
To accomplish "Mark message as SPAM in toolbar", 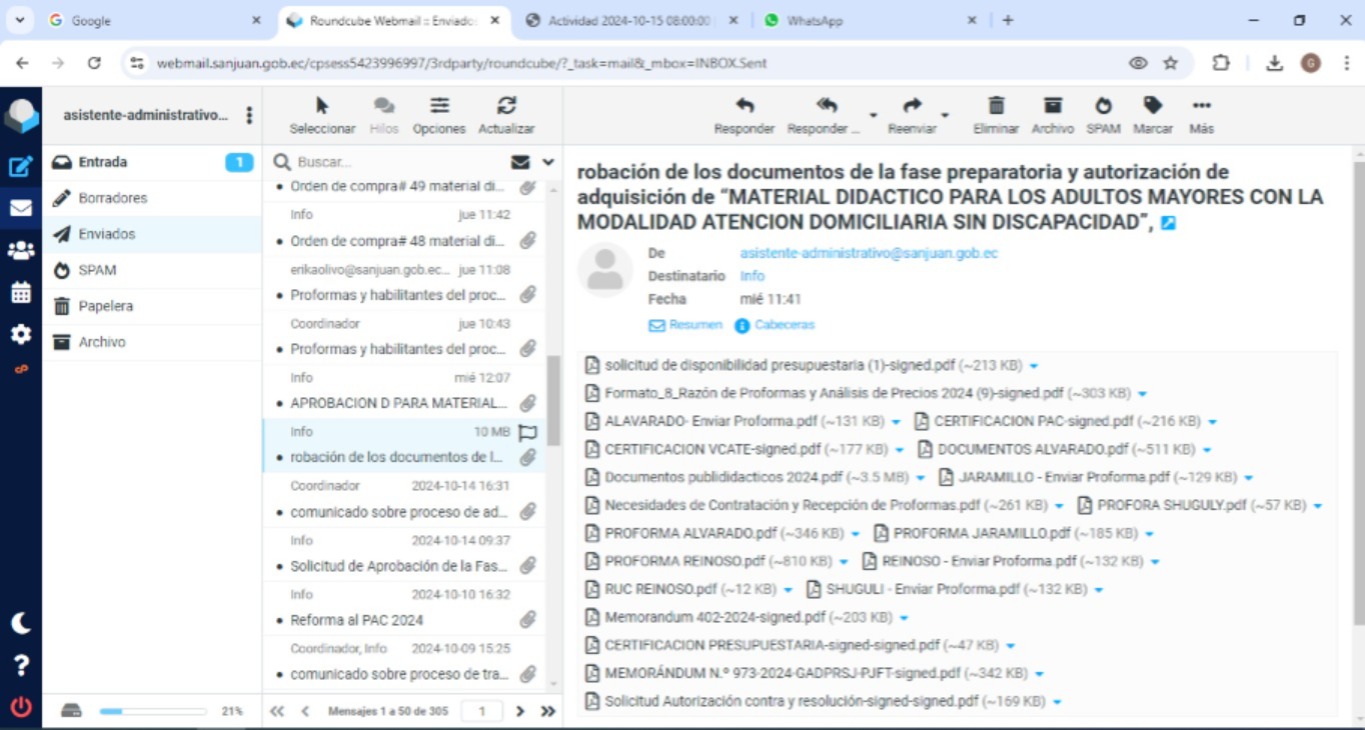I will (1103, 107).
